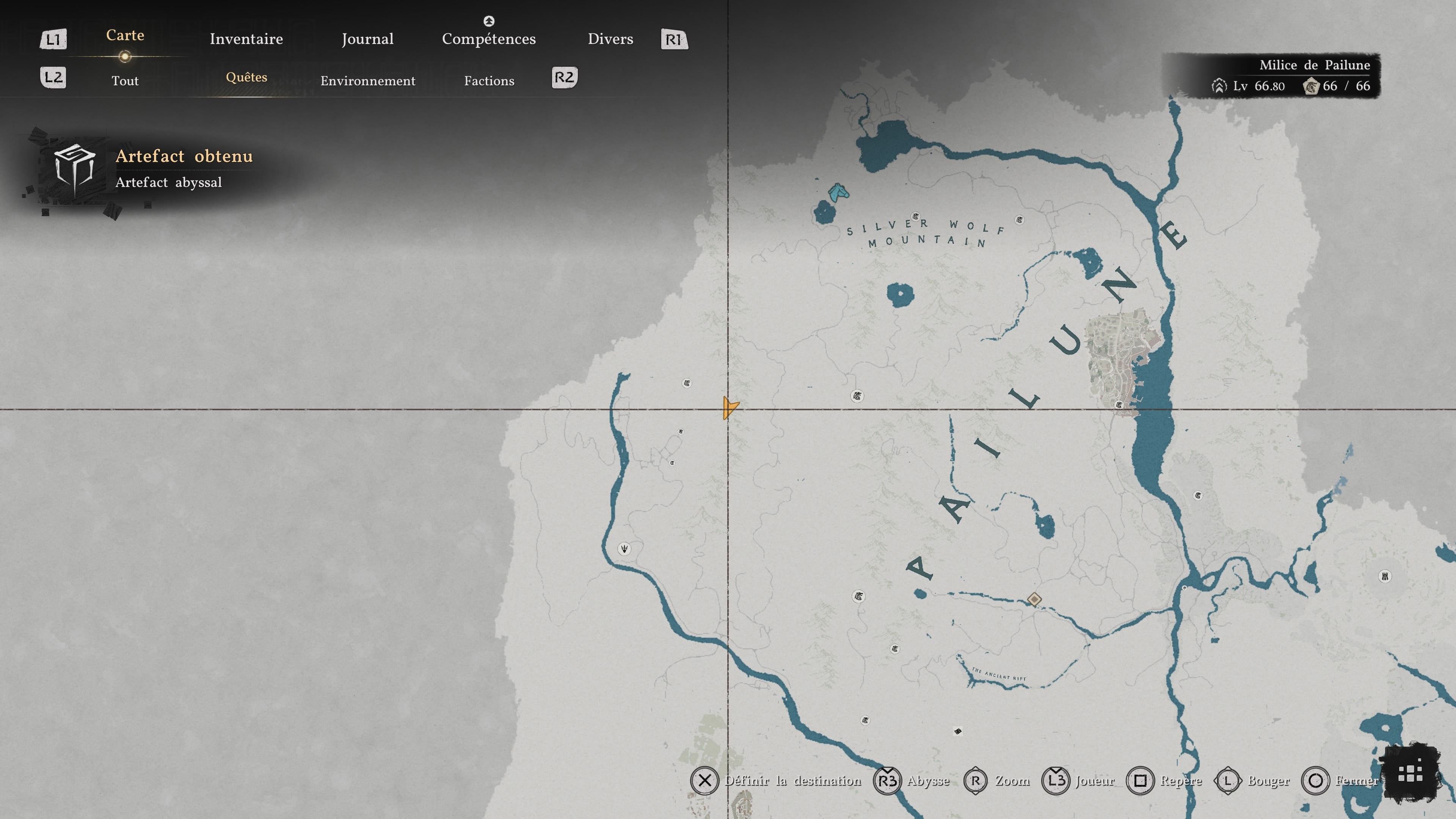Screen dimensions: 1456x819
Task: Click the R2 next-filter button icon
Action: (565, 77)
